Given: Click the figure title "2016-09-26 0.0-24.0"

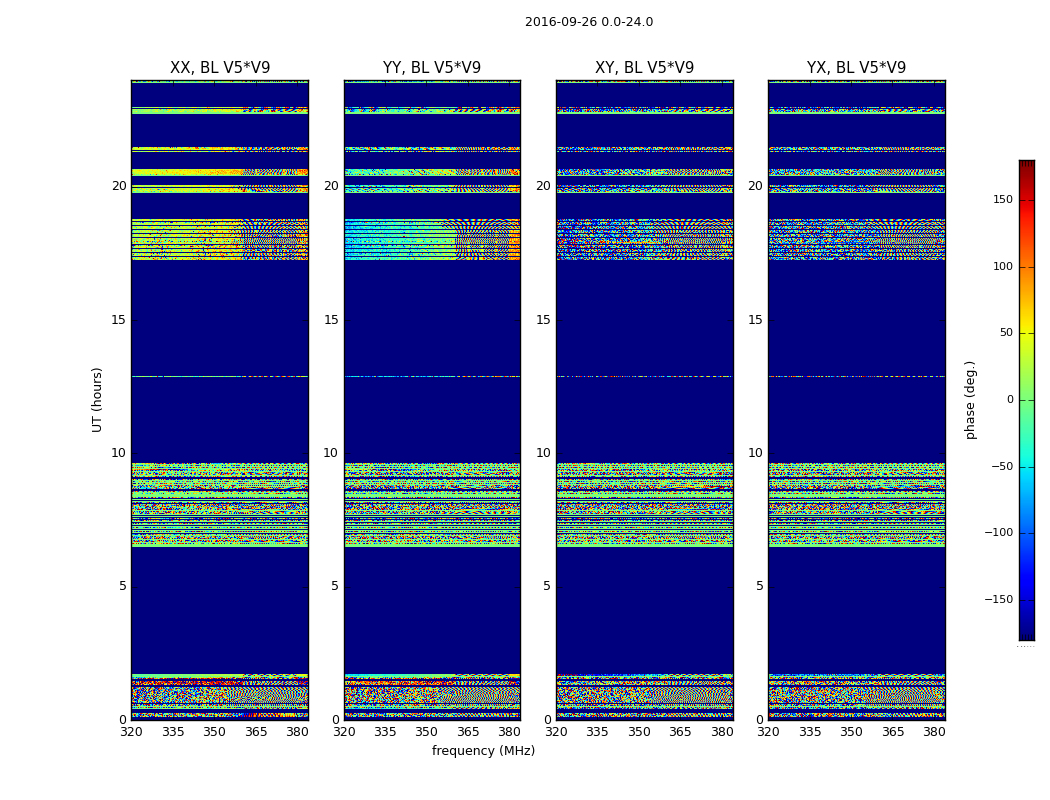Looking at the screenshot, I should tap(588, 22).
